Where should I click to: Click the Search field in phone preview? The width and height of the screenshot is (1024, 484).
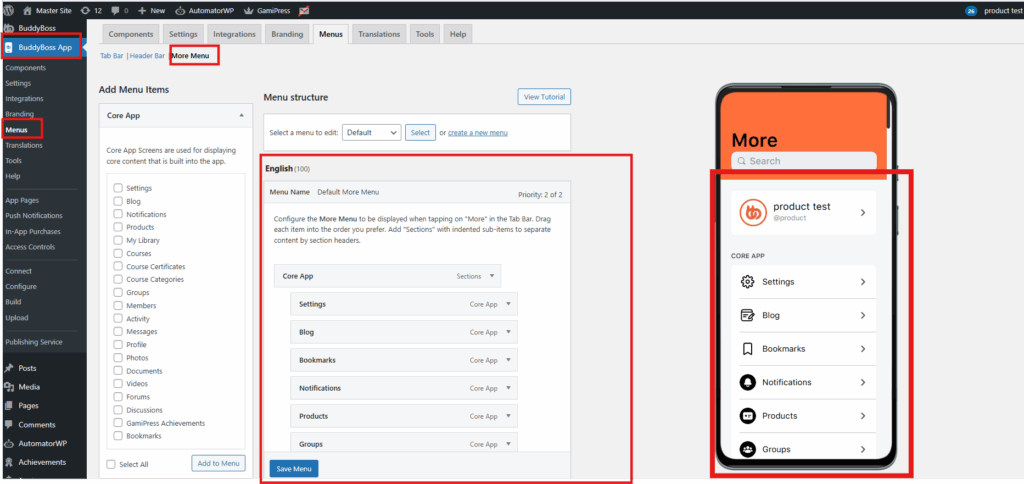pyautogui.click(x=804, y=161)
